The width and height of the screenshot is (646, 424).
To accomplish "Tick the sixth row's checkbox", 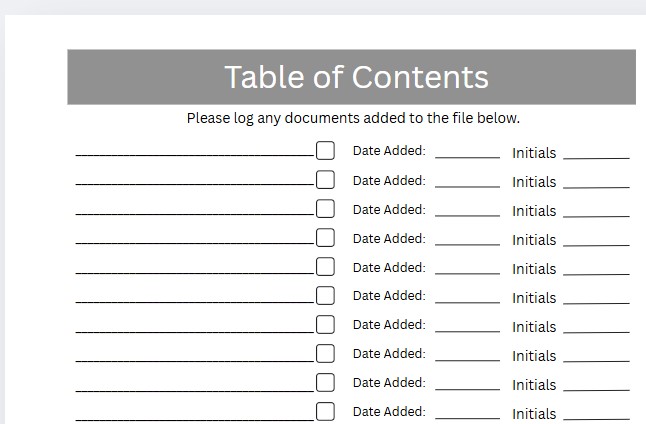I will [x=325, y=295].
